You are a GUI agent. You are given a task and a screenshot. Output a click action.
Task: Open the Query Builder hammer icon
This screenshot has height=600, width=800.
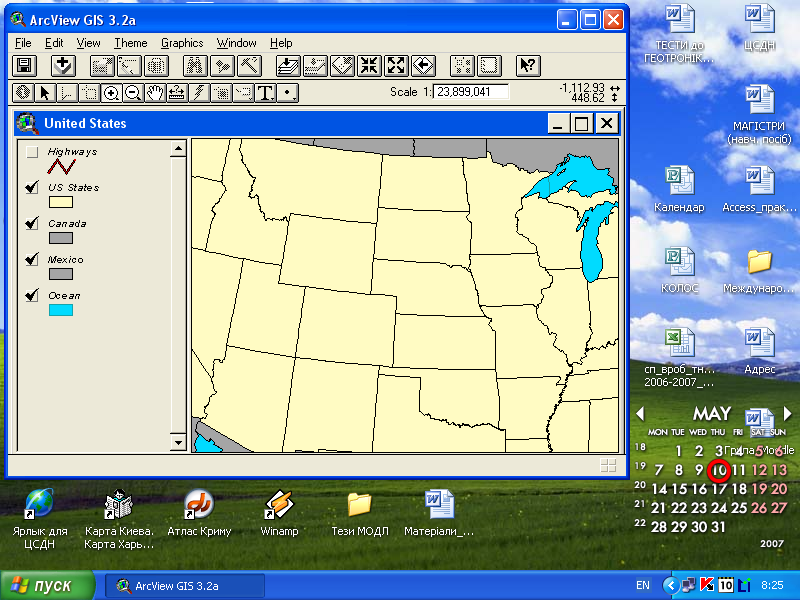249,66
